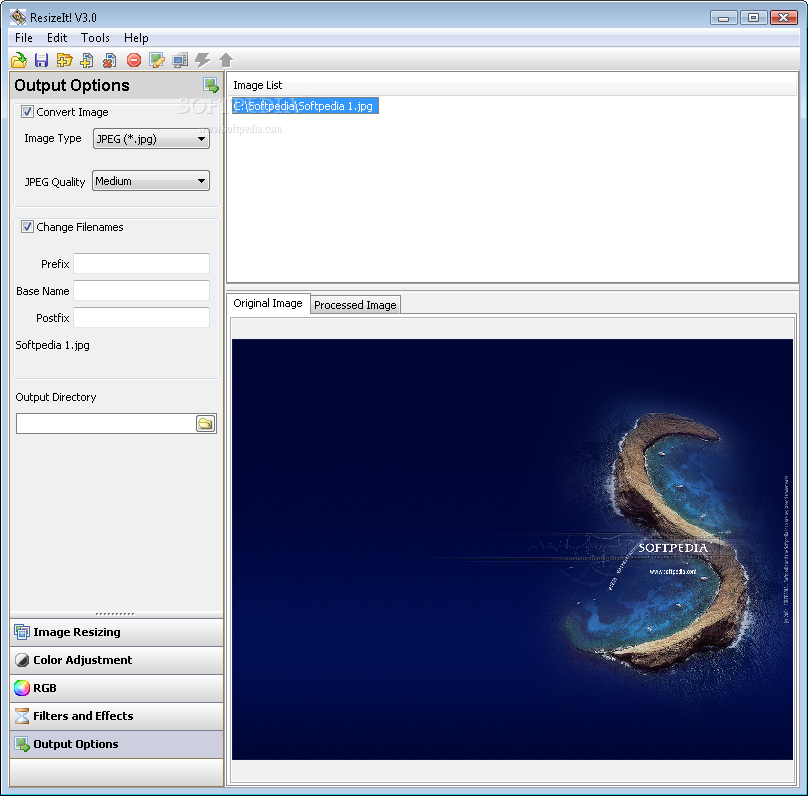This screenshot has width=808, height=796.
Task: Click the computer monitor toolbar icon
Action: click(x=180, y=60)
